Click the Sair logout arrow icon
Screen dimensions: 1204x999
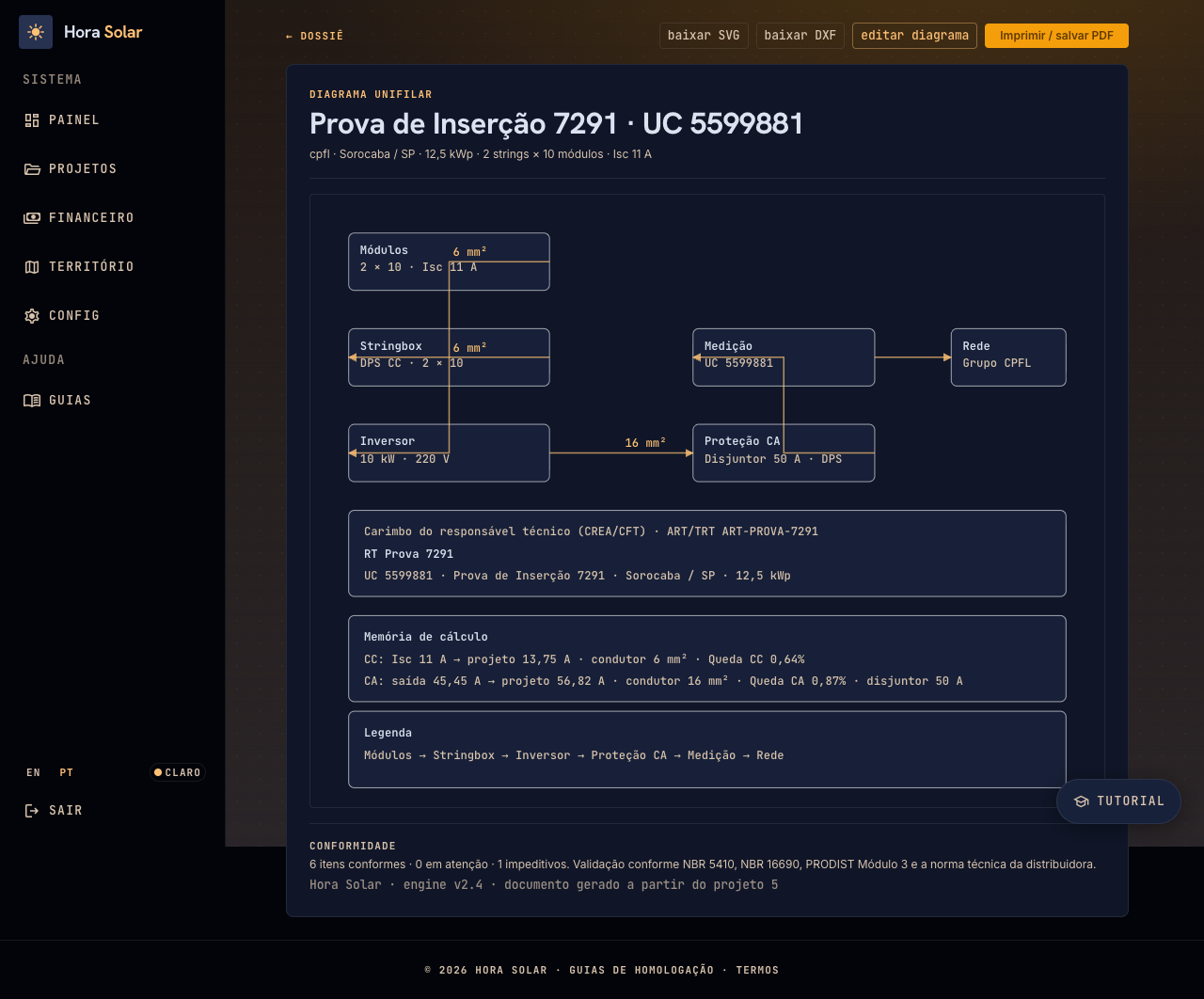coord(32,811)
